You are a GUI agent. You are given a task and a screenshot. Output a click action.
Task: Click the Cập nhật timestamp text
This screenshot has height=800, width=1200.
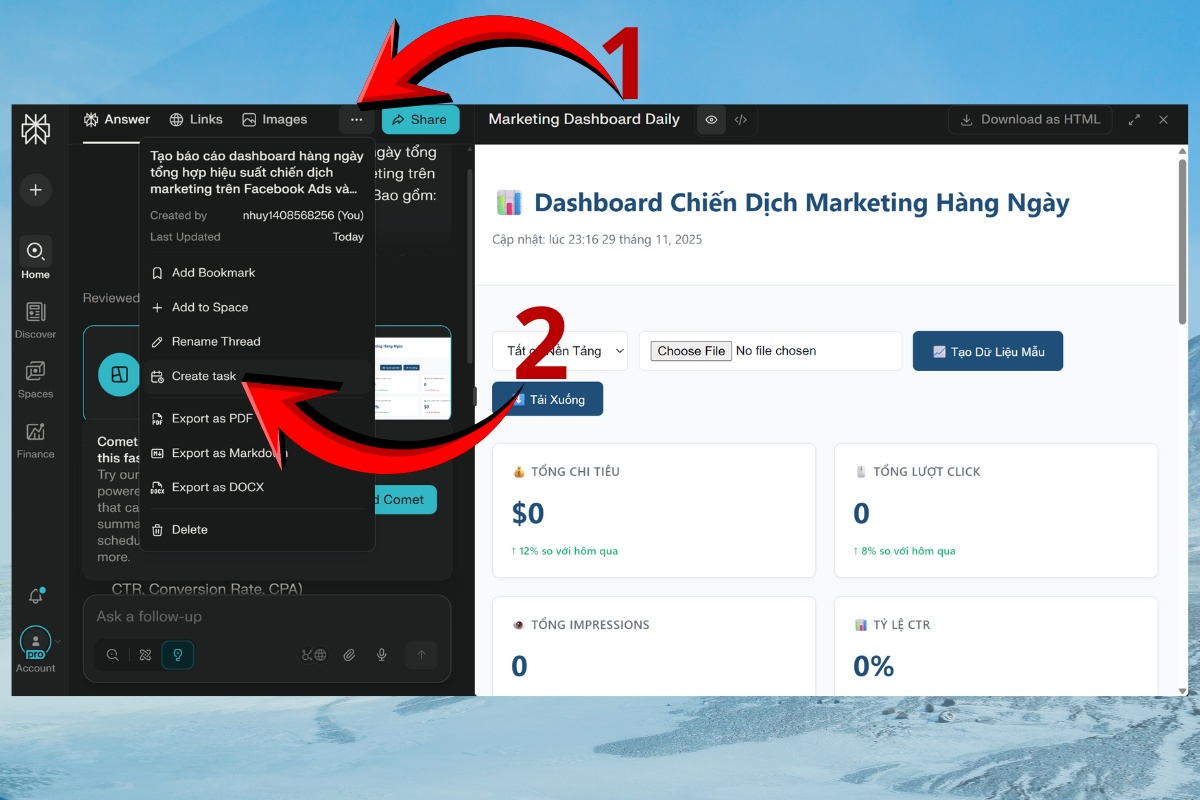[x=597, y=240]
